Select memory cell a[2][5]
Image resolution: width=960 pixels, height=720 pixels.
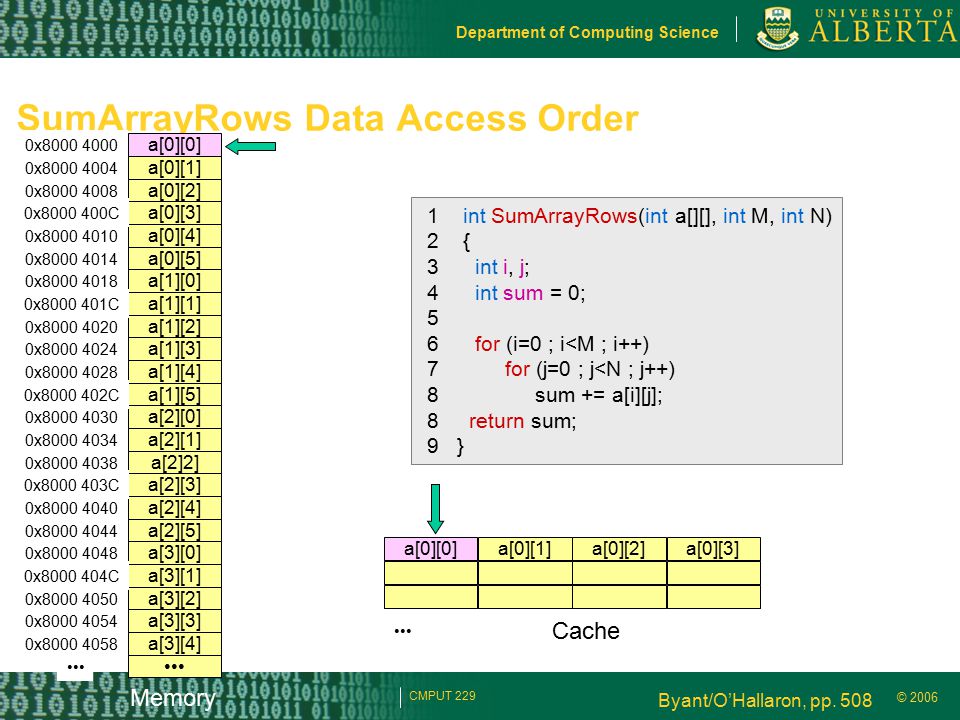coord(174,530)
